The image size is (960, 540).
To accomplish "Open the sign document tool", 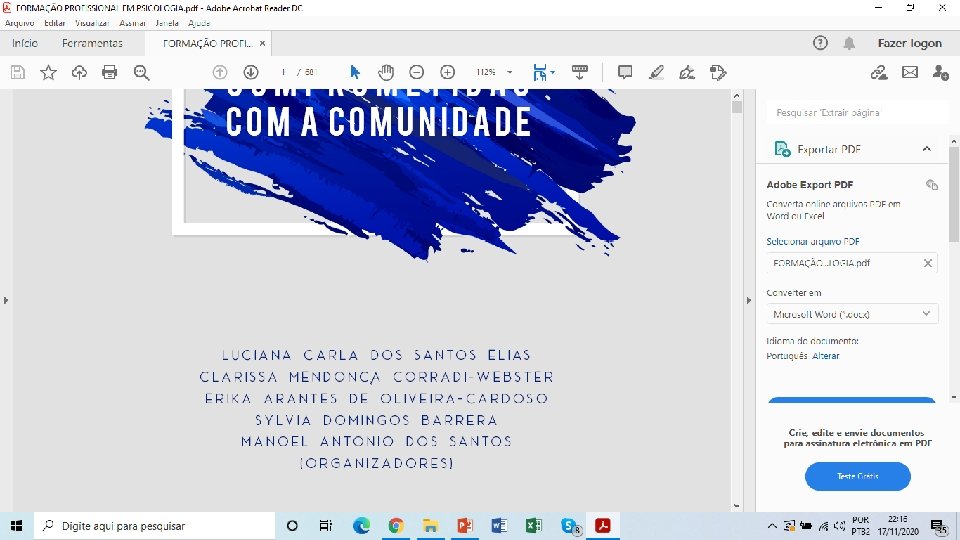I will (x=687, y=72).
